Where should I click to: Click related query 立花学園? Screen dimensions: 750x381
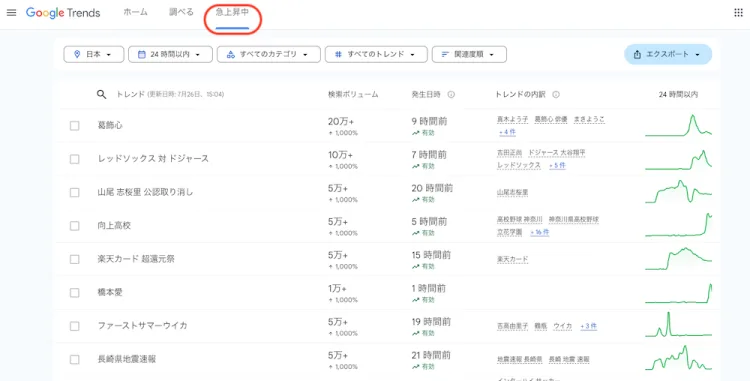(x=509, y=232)
